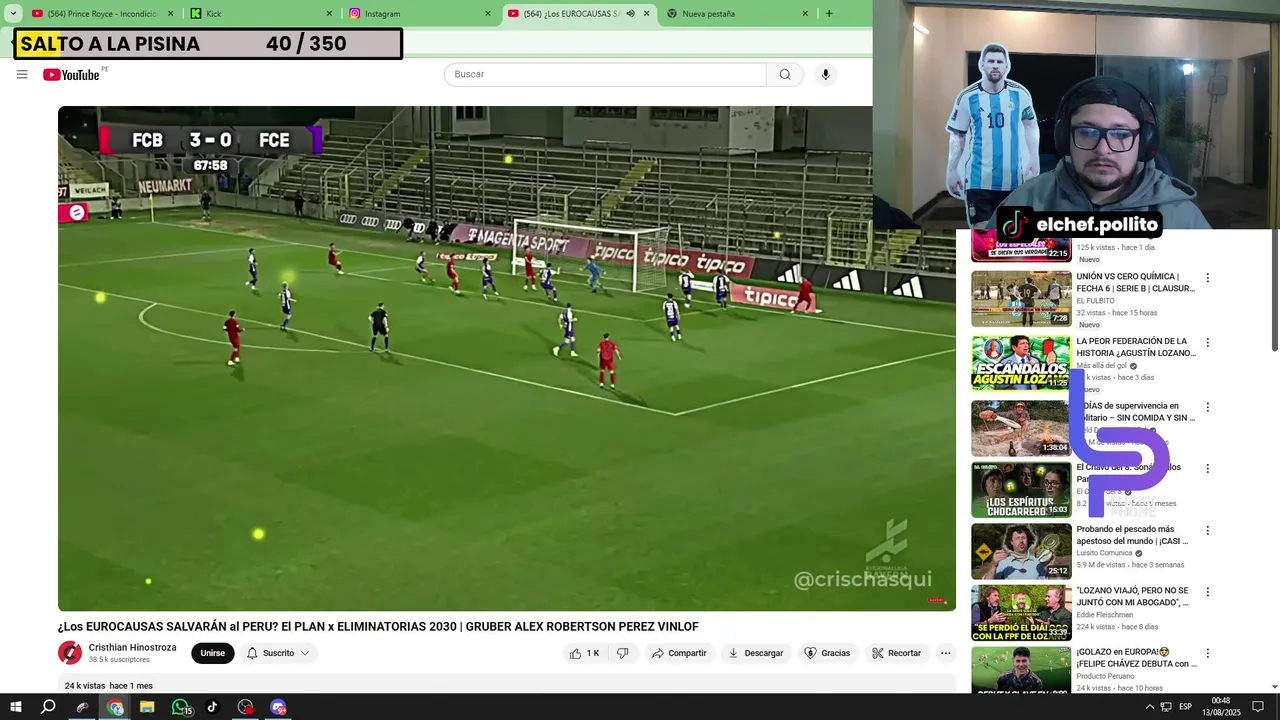Open Discord from the taskbar
This screenshot has height=720, width=1280.
(x=278, y=707)
